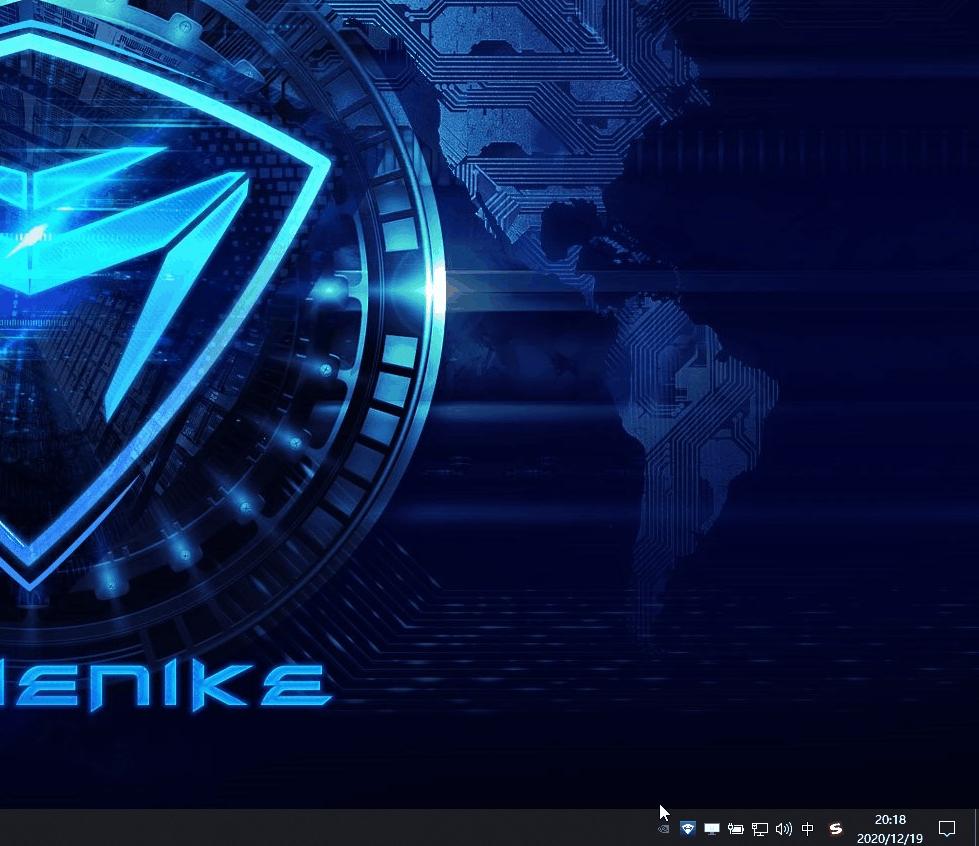Click the cyan arrow shape inside the shield

tap(175, 281)
